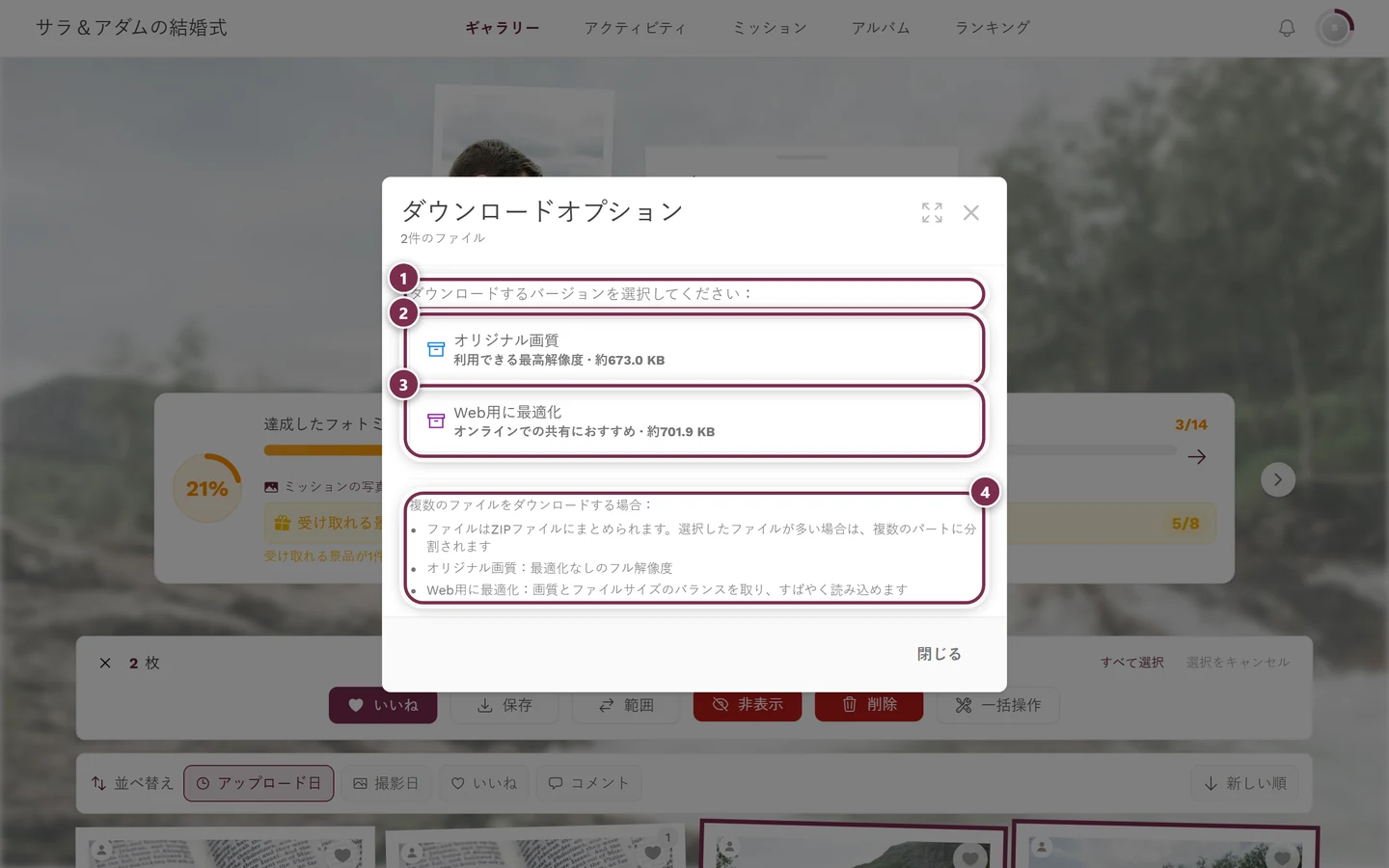Save the selected photos with 保存

coord(504,705)
